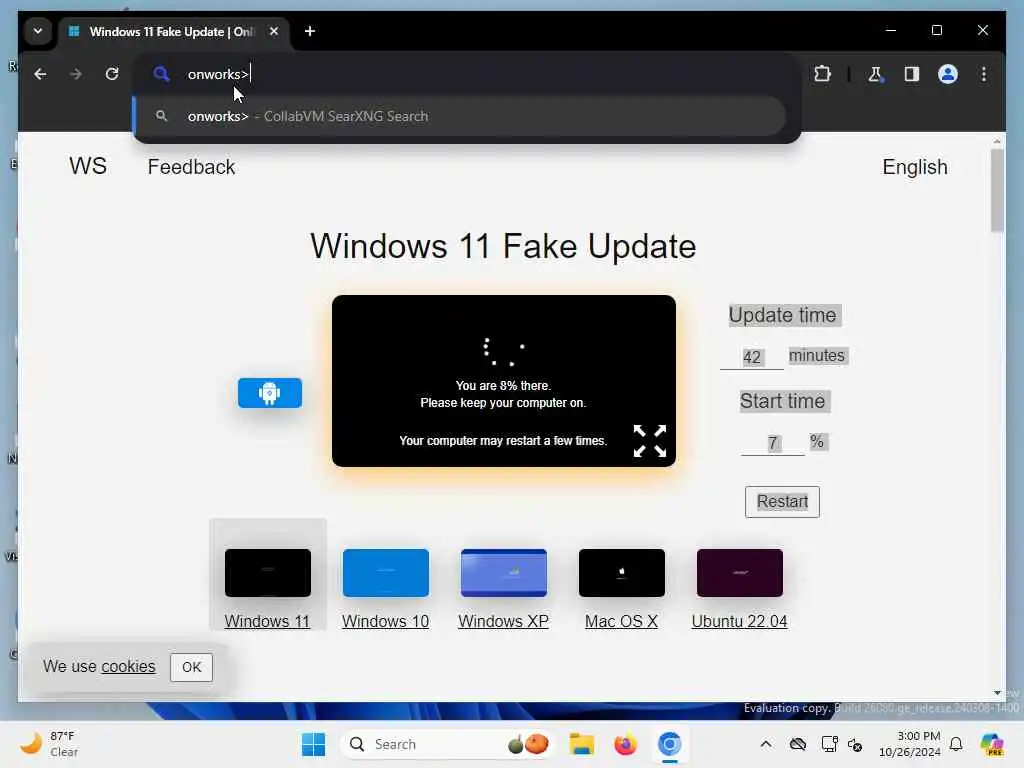Select the Windows 11 thumbnail
Viewport: 1024px width, 768px height.
point(268,573)
